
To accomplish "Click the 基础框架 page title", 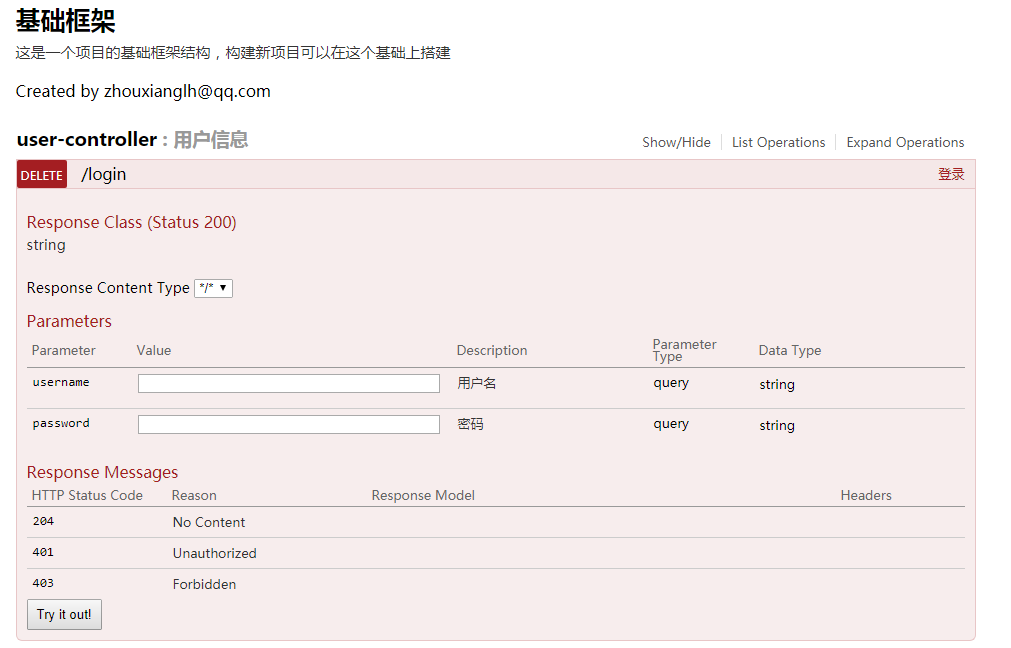I will point(64,20).
